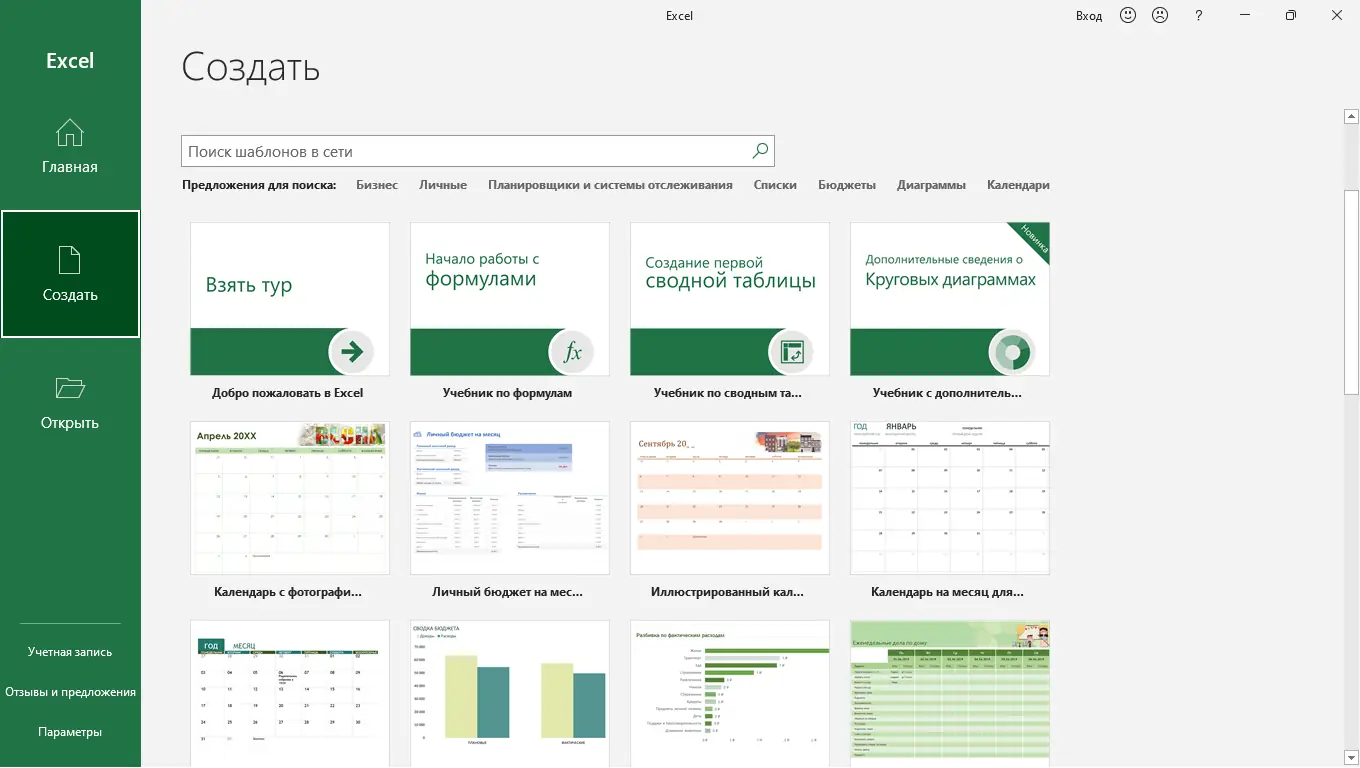
Task: Select the Сводка бюджета chart template
Action: click(x=510, y=693)
